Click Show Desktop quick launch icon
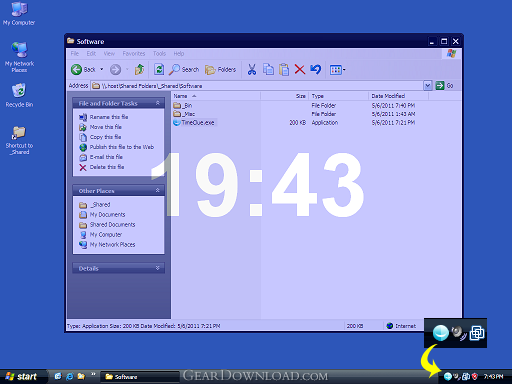This screenshot has width=512, height=384. pyautogui.click(x=58, y=376)
